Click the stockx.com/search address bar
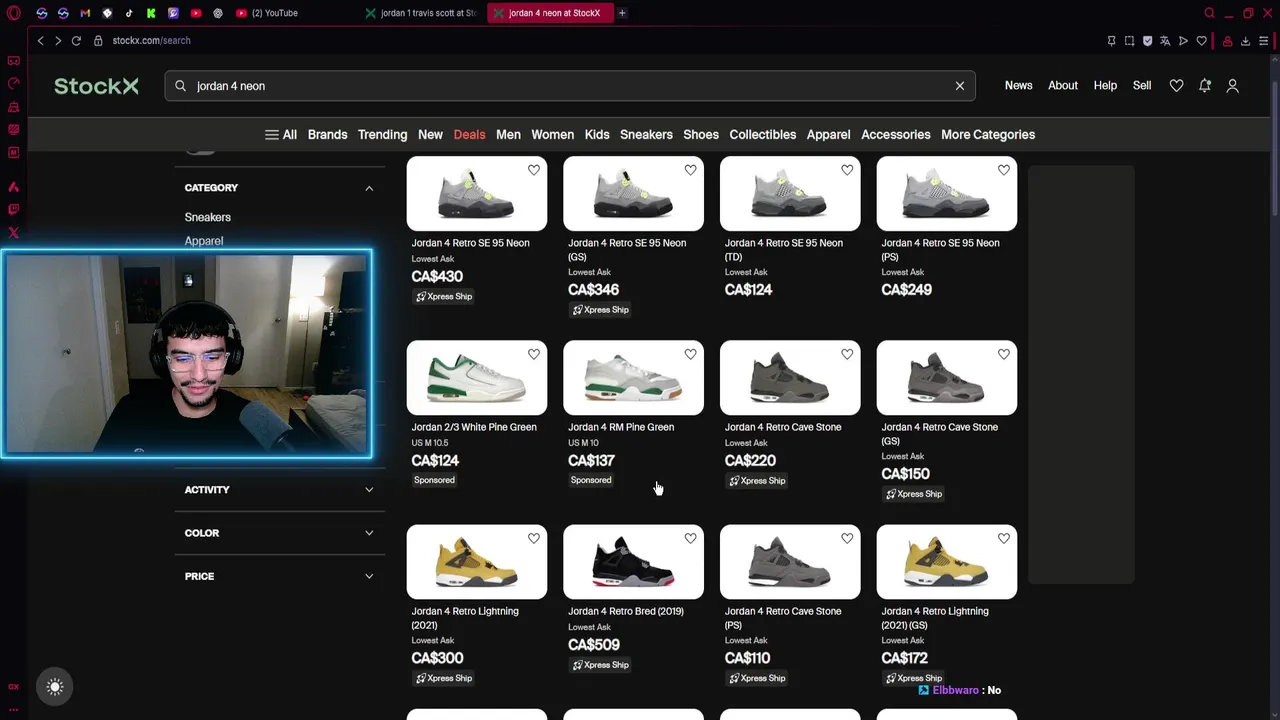1280x720 pixels. pyautogui.click(x=151, y=41)
